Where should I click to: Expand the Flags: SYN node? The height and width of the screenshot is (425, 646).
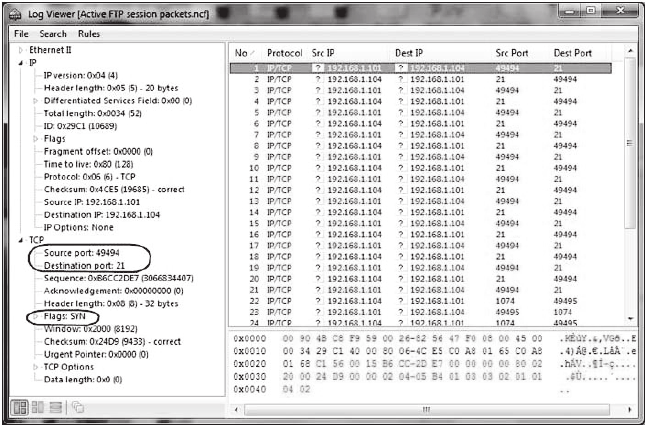point(35,316)
